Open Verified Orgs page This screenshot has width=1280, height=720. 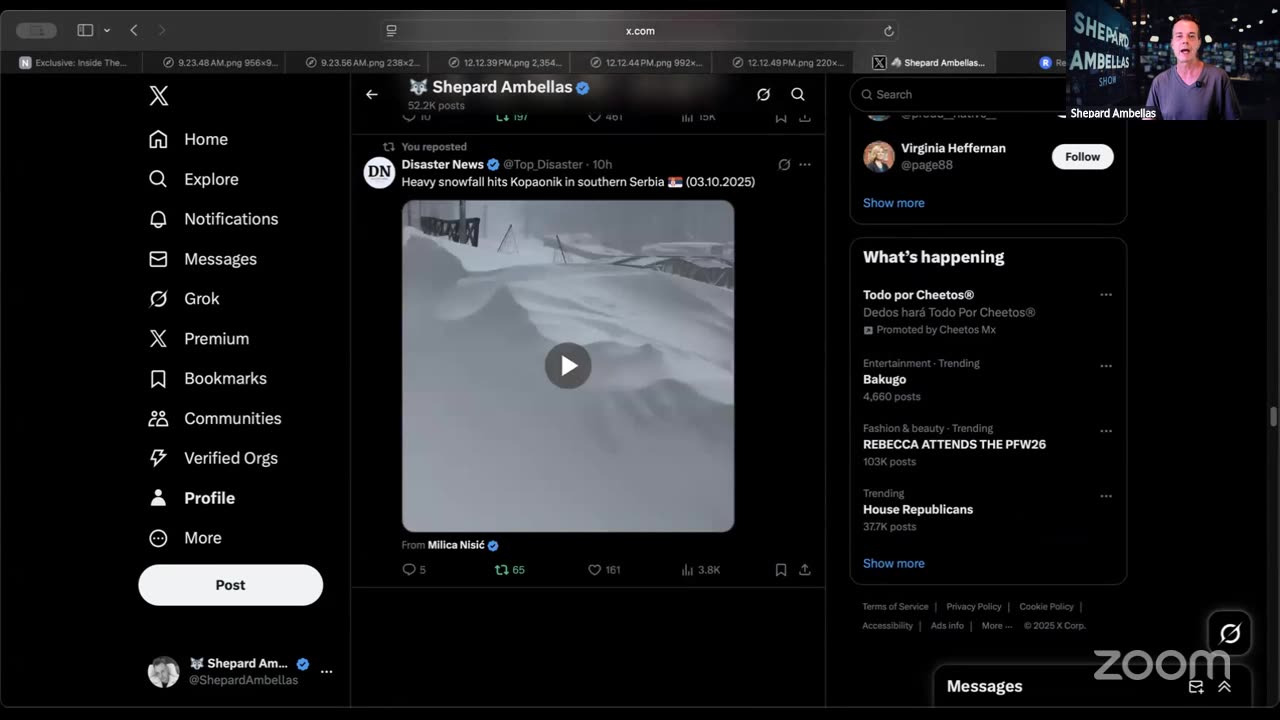(x=213, y=458)
